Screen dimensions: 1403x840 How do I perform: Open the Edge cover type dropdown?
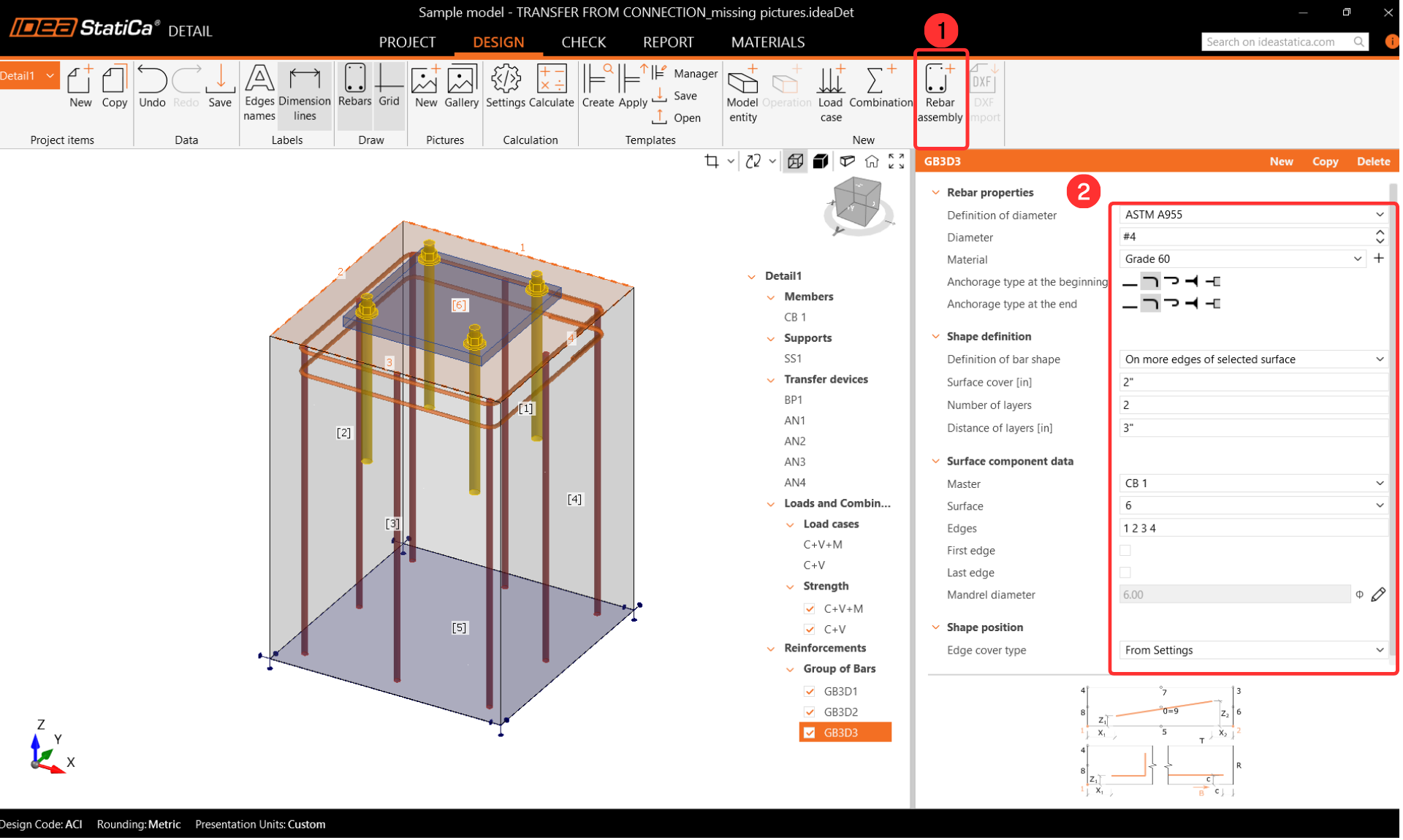pyautogui.click(x=1252, y=651)
